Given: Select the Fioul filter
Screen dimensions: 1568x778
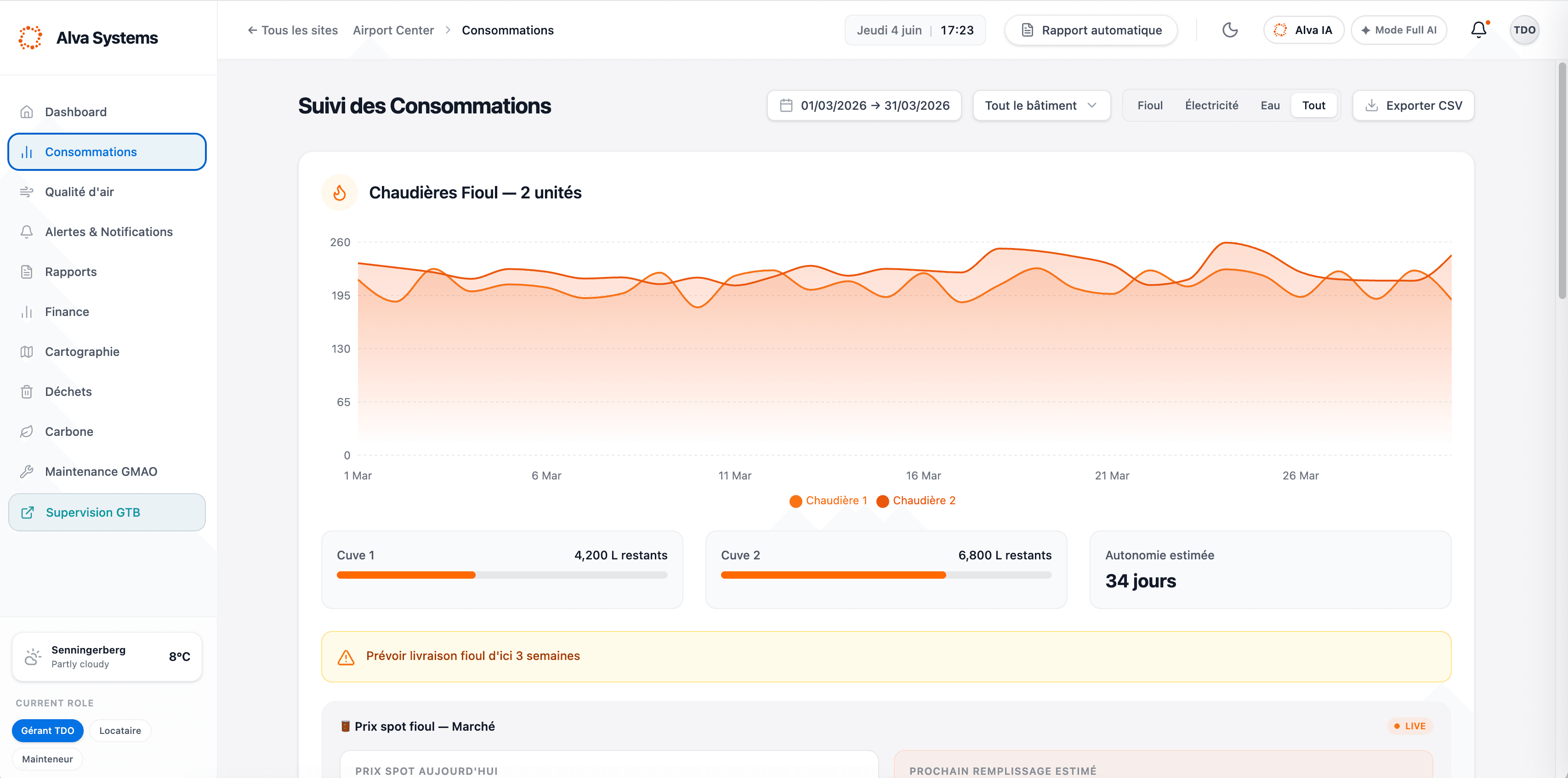Looking at the screenshot, I should [1150, 106].
